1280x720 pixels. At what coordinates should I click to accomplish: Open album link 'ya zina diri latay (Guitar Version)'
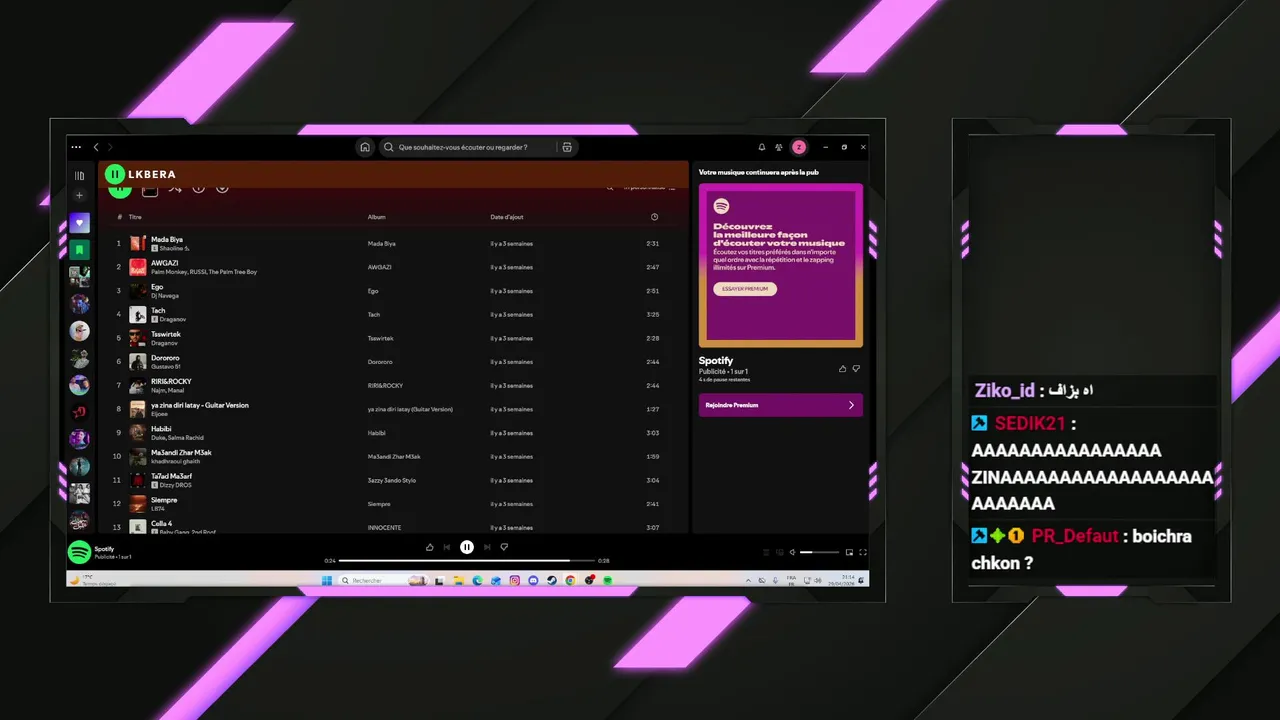[410, 409]
